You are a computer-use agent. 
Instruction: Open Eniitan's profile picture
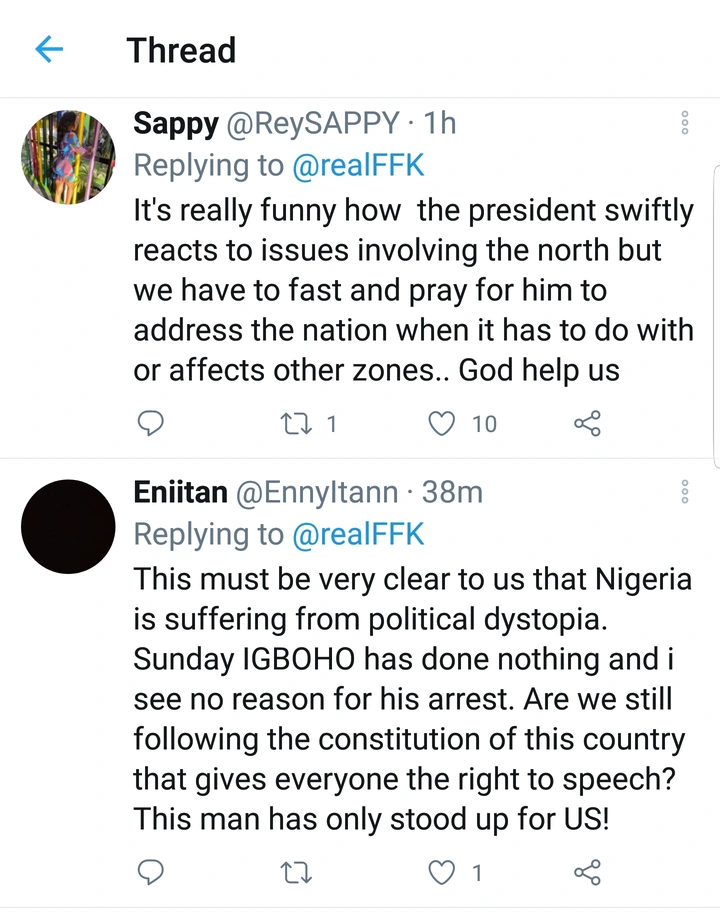[x=69, y=526]
